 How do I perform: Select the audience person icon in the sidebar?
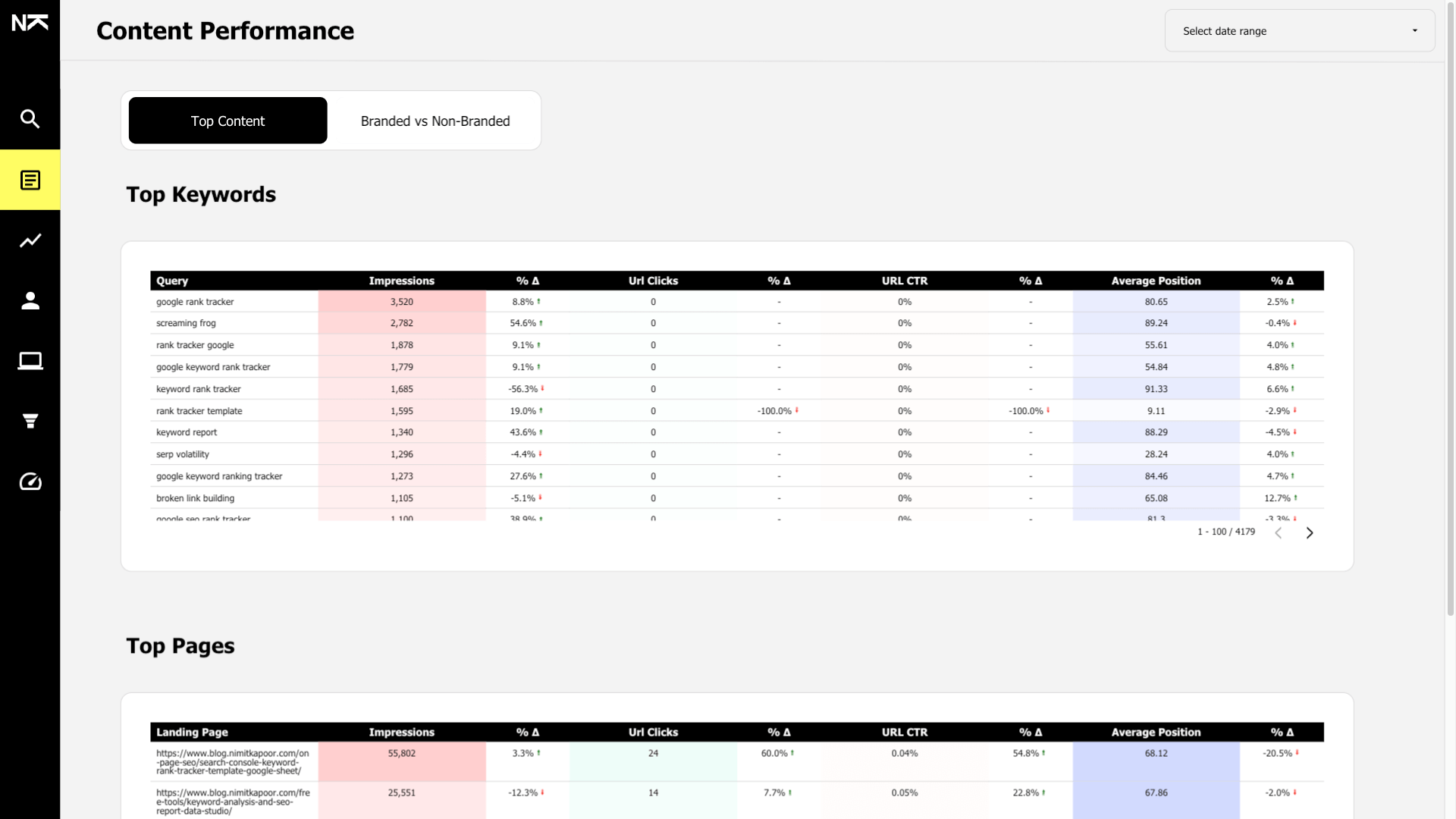(x=30, y=300)
